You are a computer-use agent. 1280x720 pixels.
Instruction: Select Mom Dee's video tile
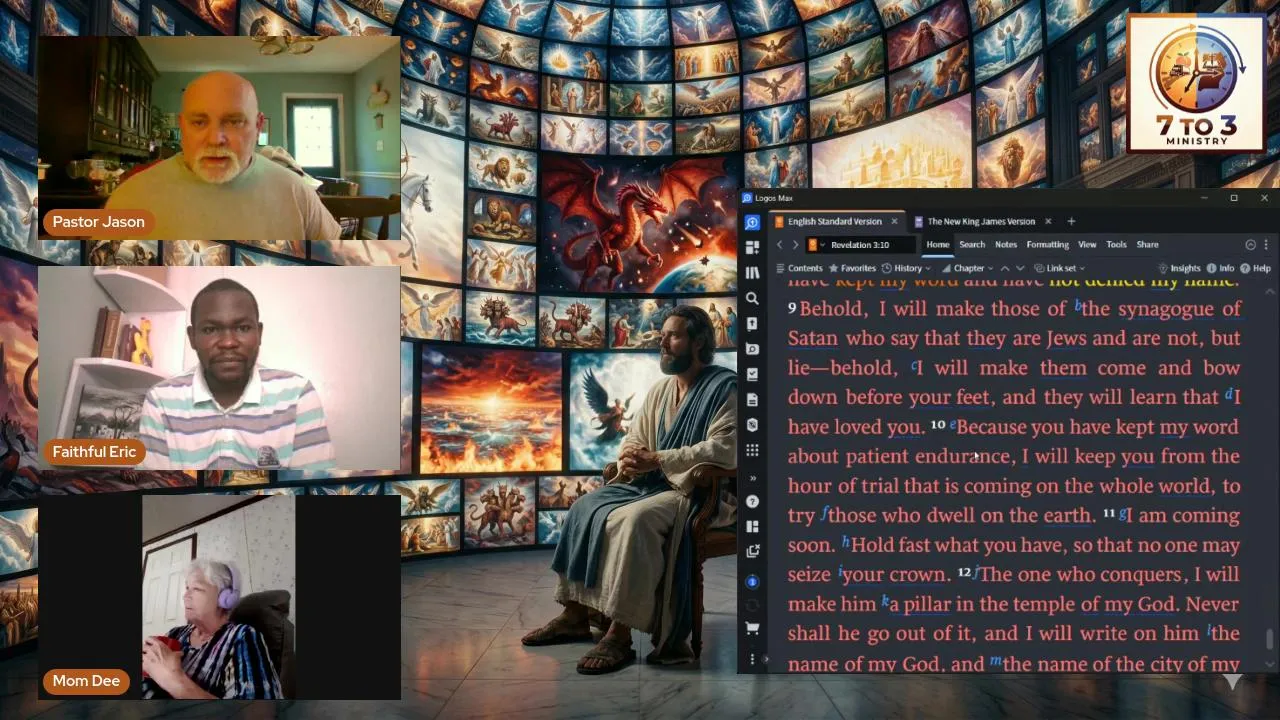click(x=219, y=597)
